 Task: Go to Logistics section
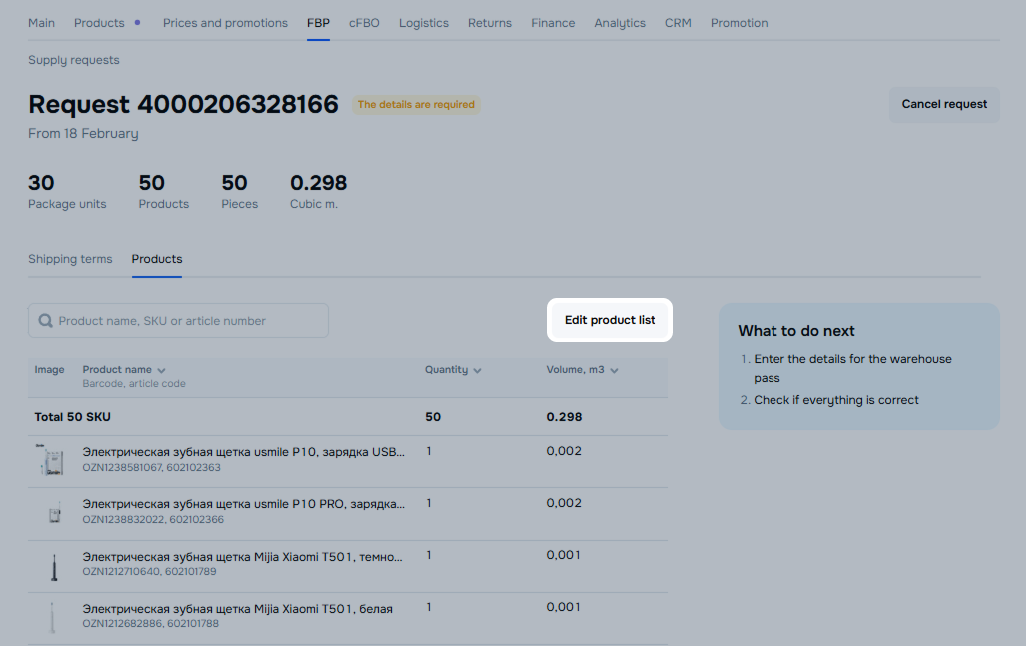click(x=424, y=23)
